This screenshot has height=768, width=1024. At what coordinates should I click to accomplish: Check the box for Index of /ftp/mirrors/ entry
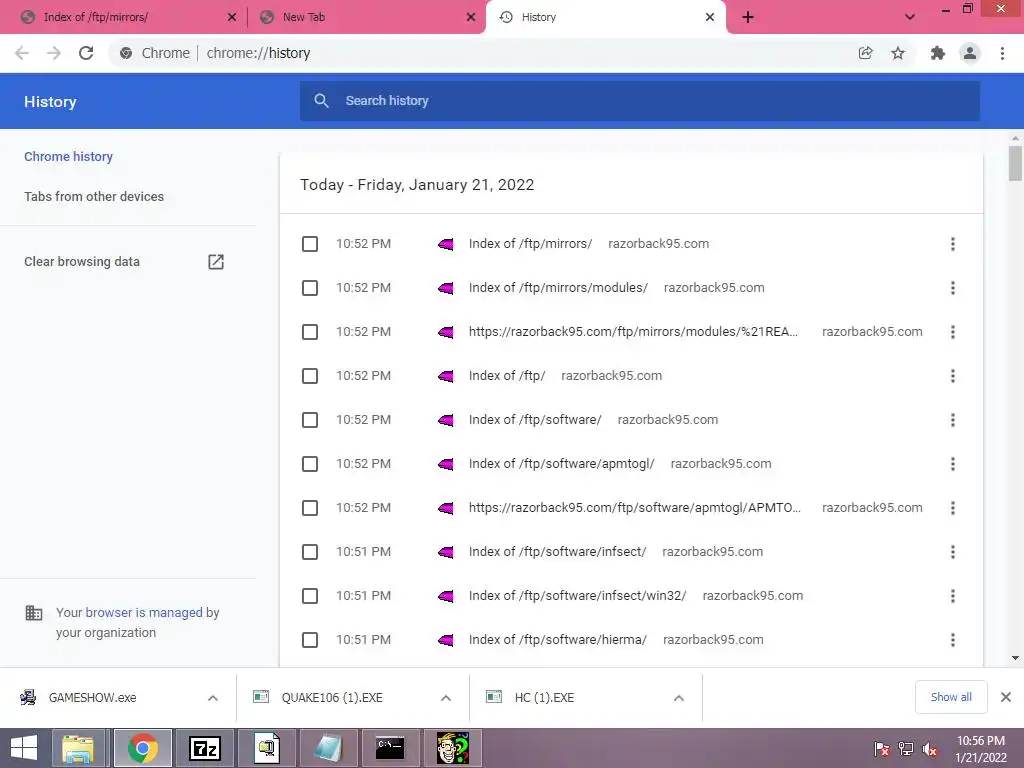click(x=310, y=244)
